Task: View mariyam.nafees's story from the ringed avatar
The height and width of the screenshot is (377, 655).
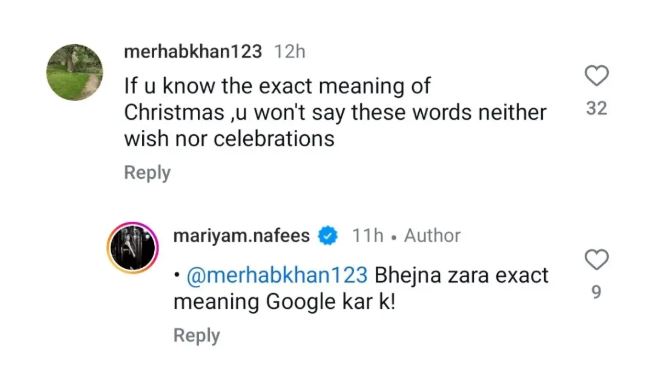Action: coord(133,248)
